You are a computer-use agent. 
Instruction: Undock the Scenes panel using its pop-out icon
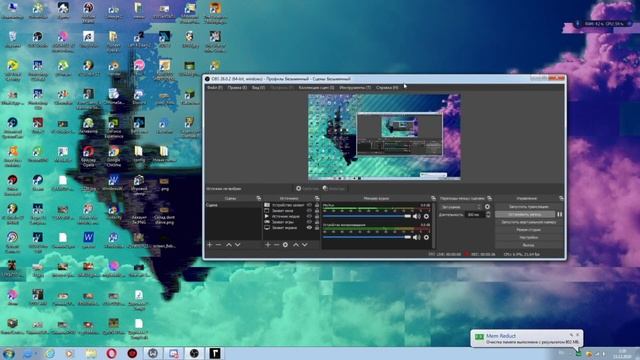pos(258,198)
